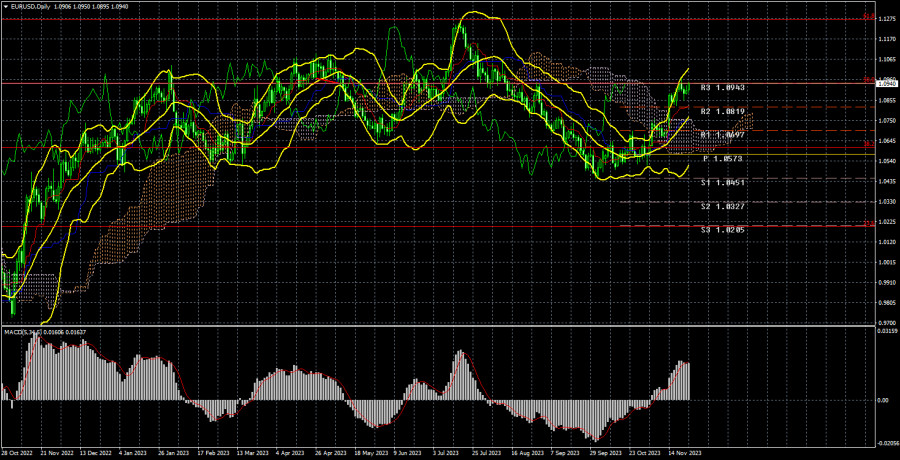Click the 0.00 level on MACD scale
This screenshot has height=460, width=900.
[881, 400]
